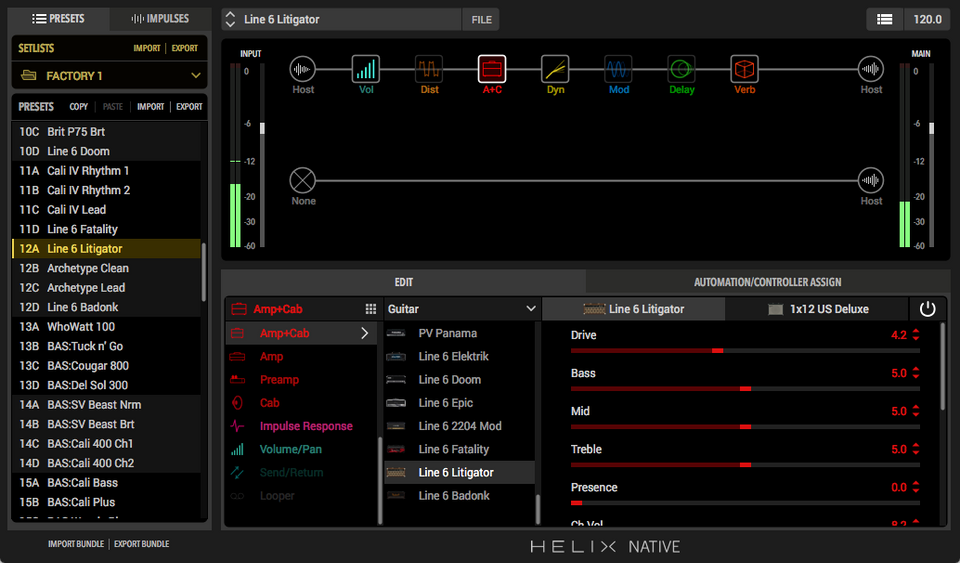
Task: Click the Import Bundle link
Action: (76, 544)
